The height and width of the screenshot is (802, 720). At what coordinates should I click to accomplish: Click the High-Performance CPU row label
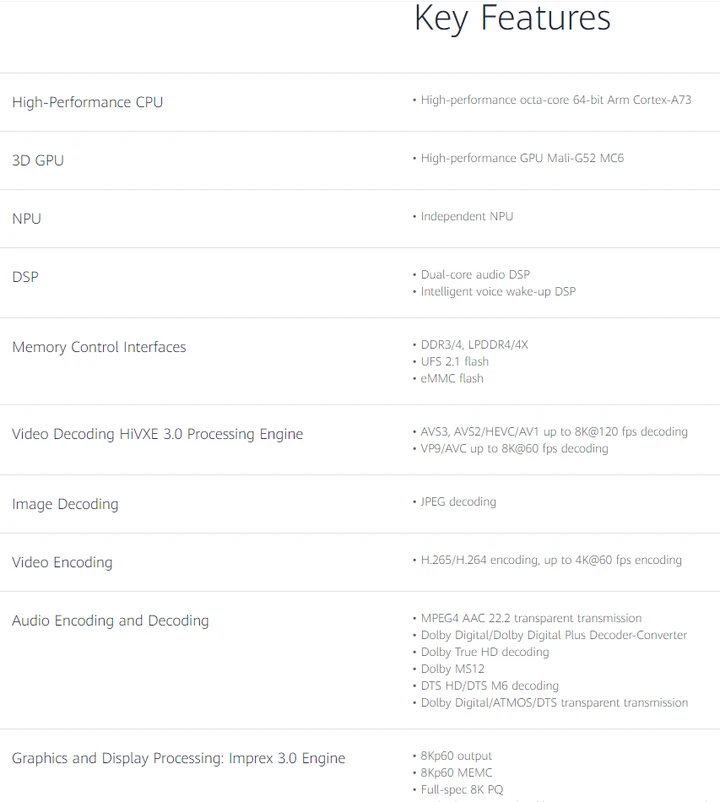coord(87,102)
